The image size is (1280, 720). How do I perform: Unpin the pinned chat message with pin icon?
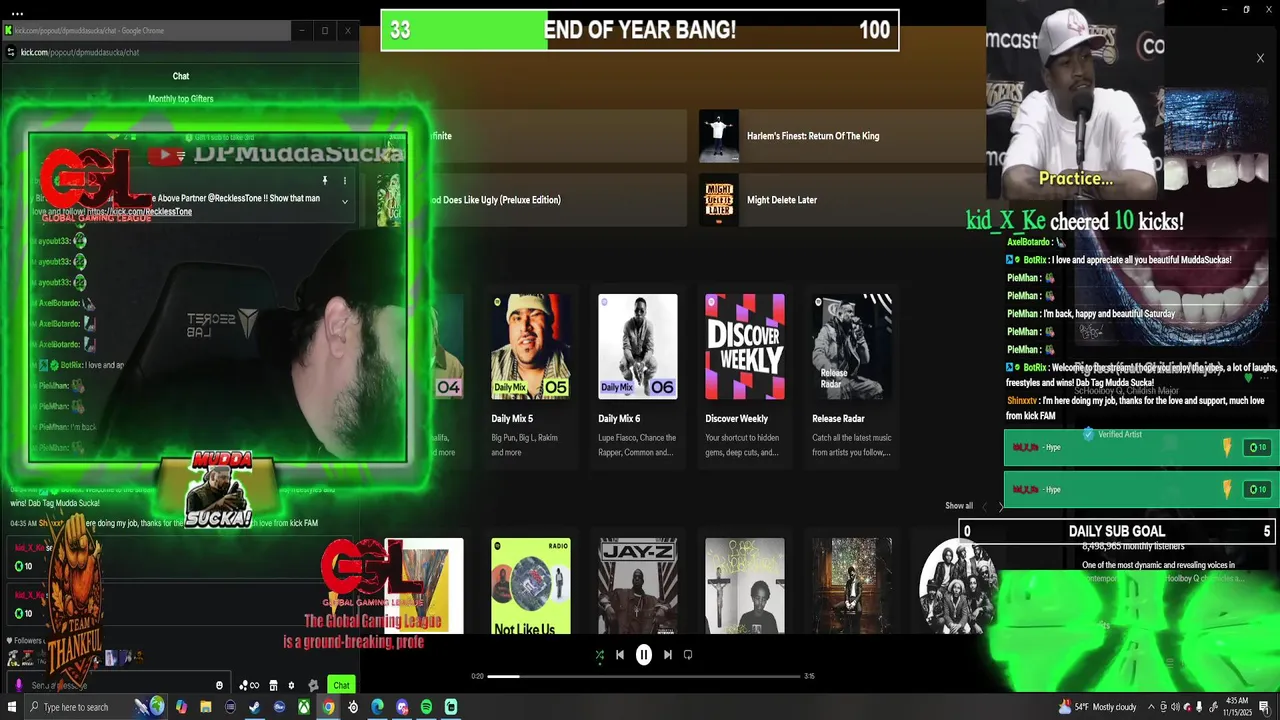click(x=324, y=181)
